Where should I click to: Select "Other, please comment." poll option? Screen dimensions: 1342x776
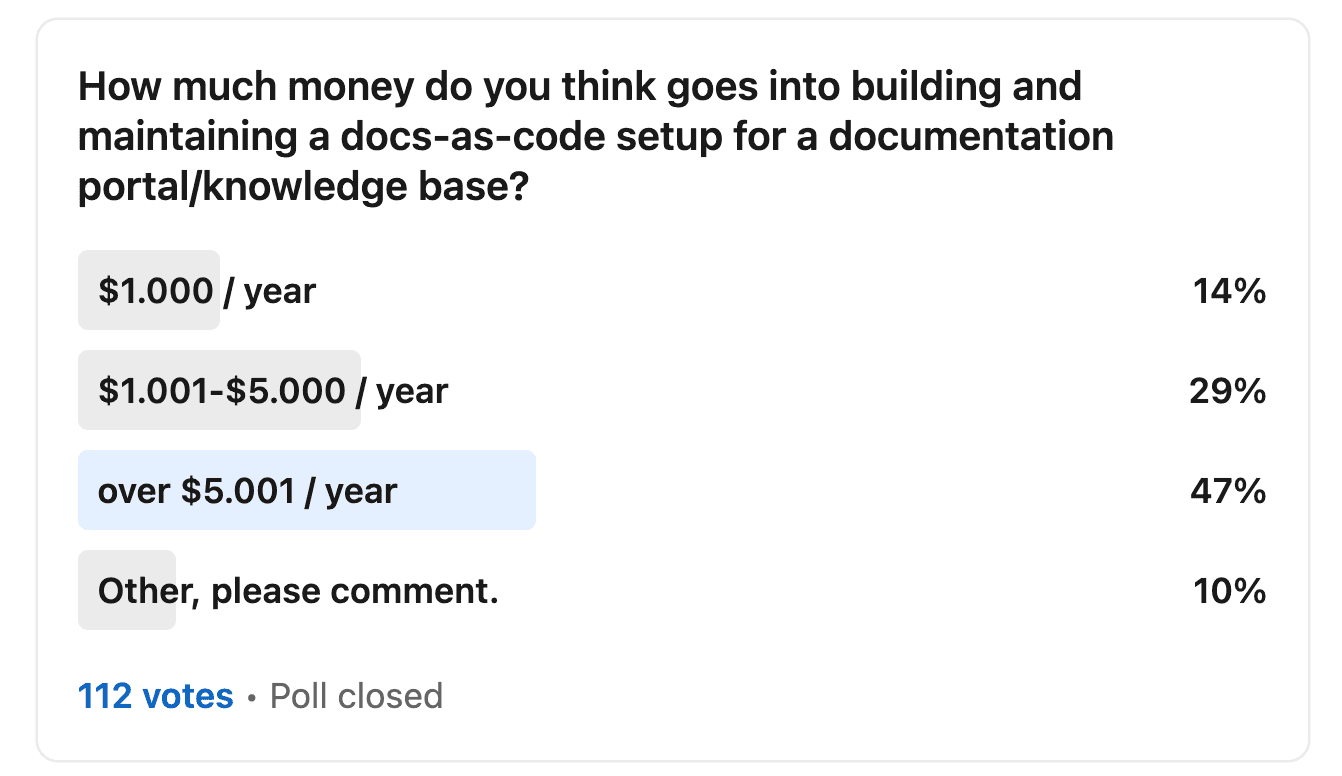click(297, 591)
